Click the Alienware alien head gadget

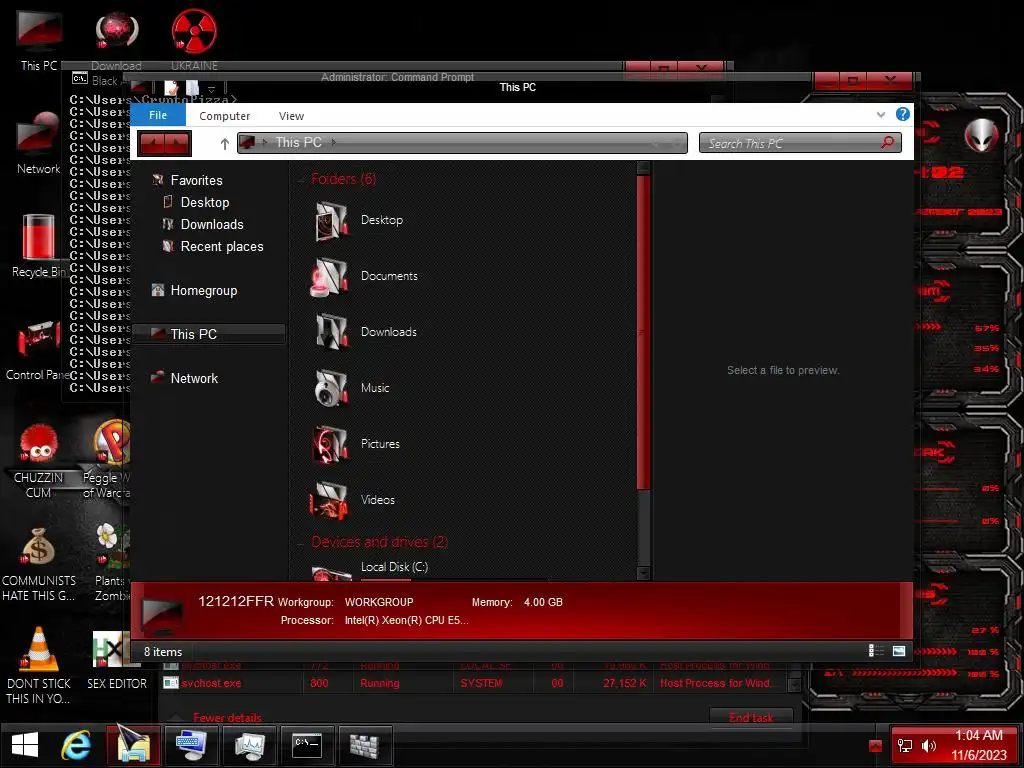pos(982,136)
